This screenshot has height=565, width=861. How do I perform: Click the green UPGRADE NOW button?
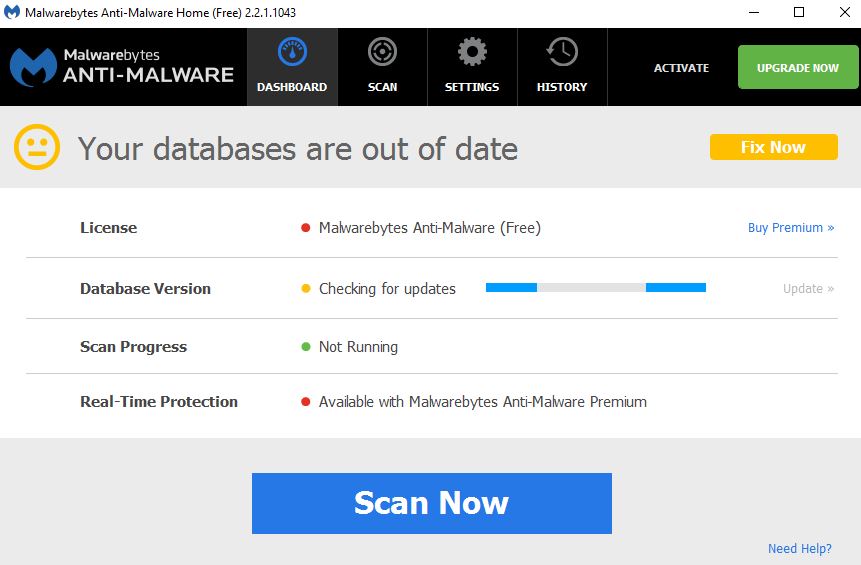point(798,67)
